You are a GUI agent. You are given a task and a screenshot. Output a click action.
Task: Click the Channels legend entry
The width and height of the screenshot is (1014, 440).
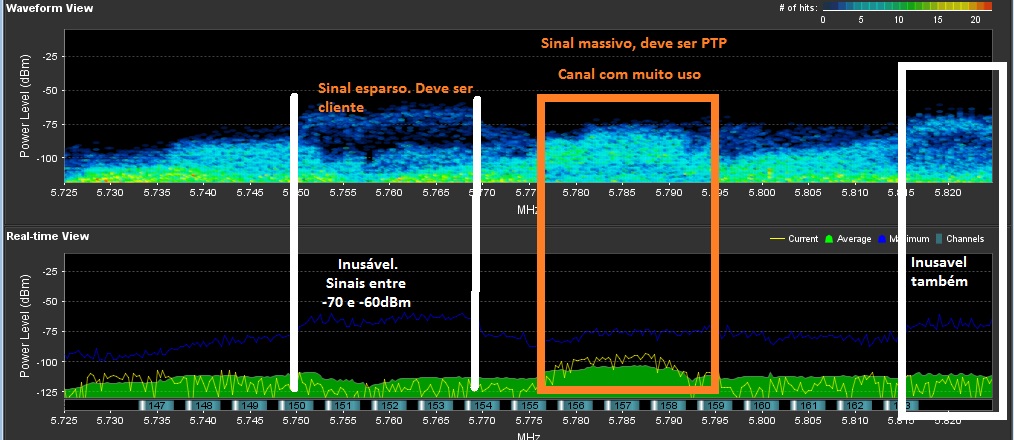(x=960, y=239)
